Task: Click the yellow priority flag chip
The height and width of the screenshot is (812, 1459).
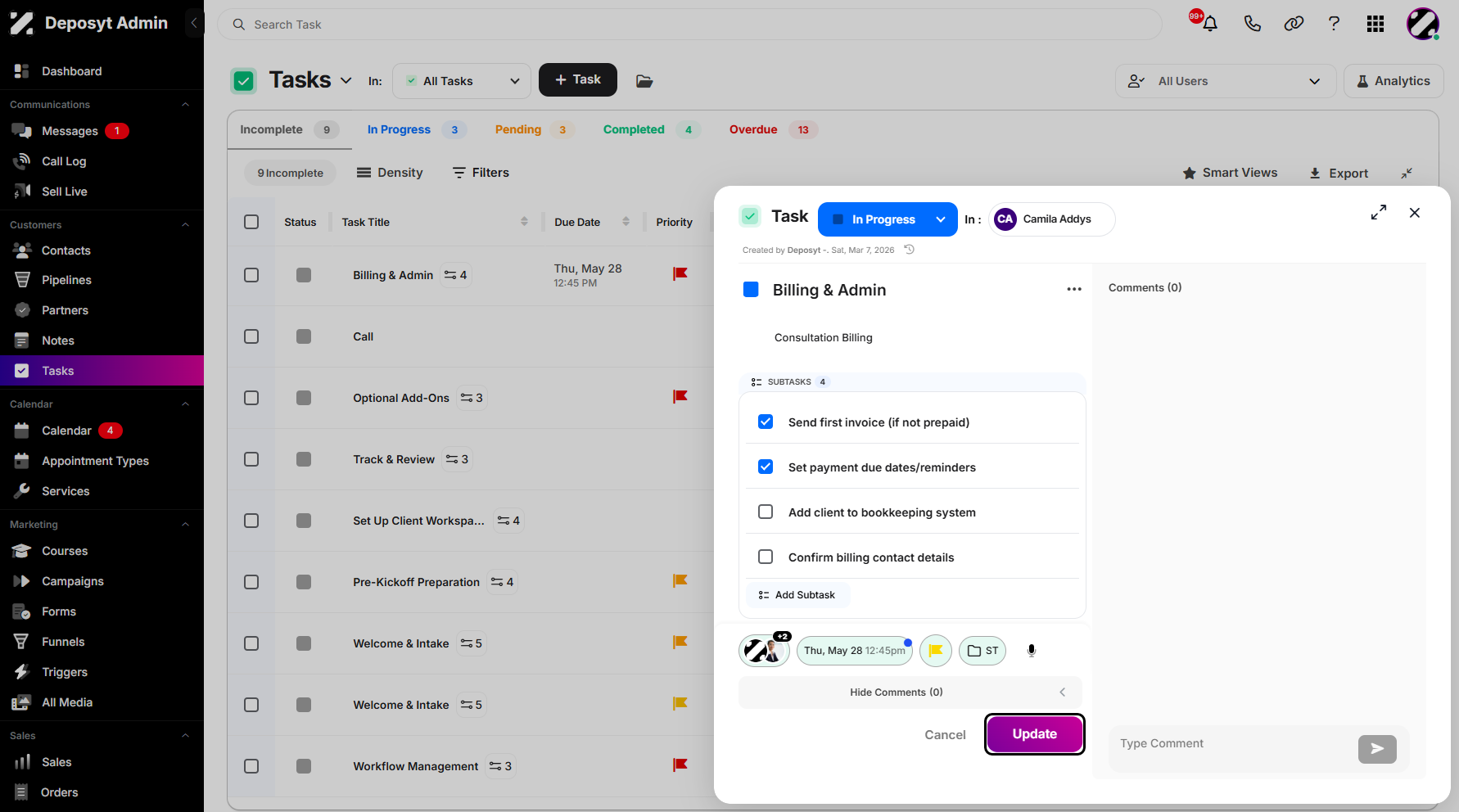Action: tap(936, 651)
